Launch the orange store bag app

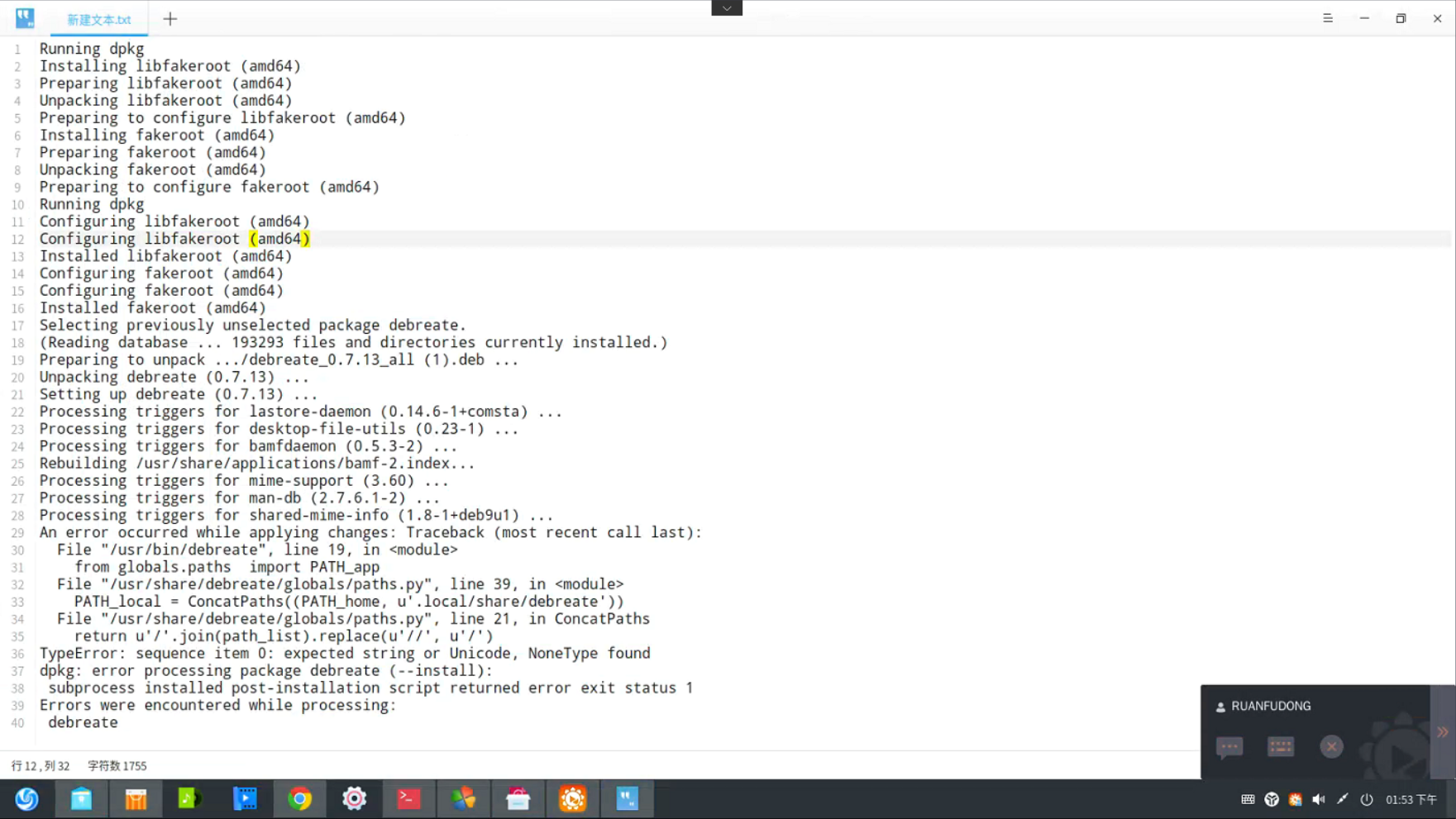(136, 799)
